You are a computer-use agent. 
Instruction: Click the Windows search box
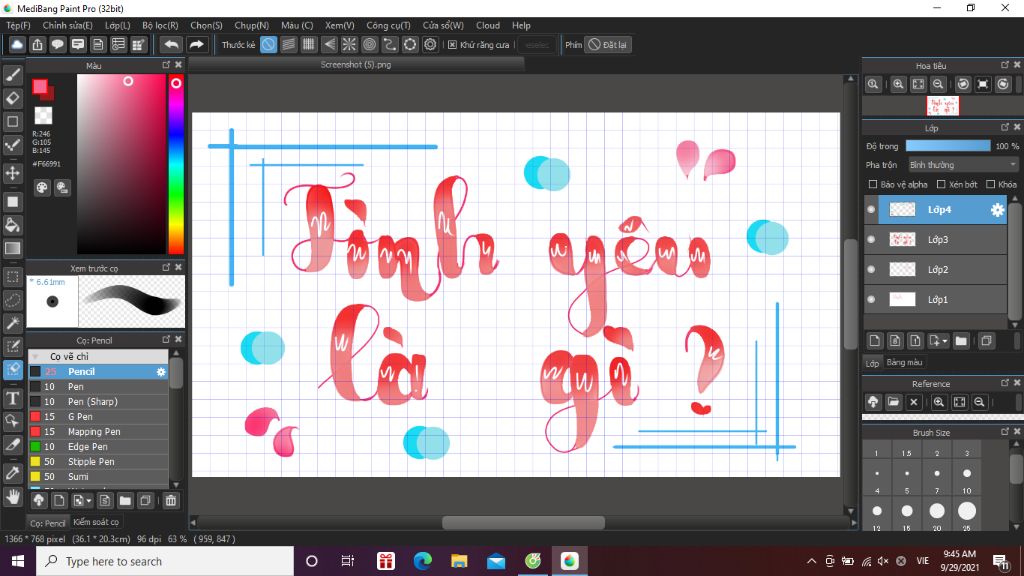click(165, 561)
